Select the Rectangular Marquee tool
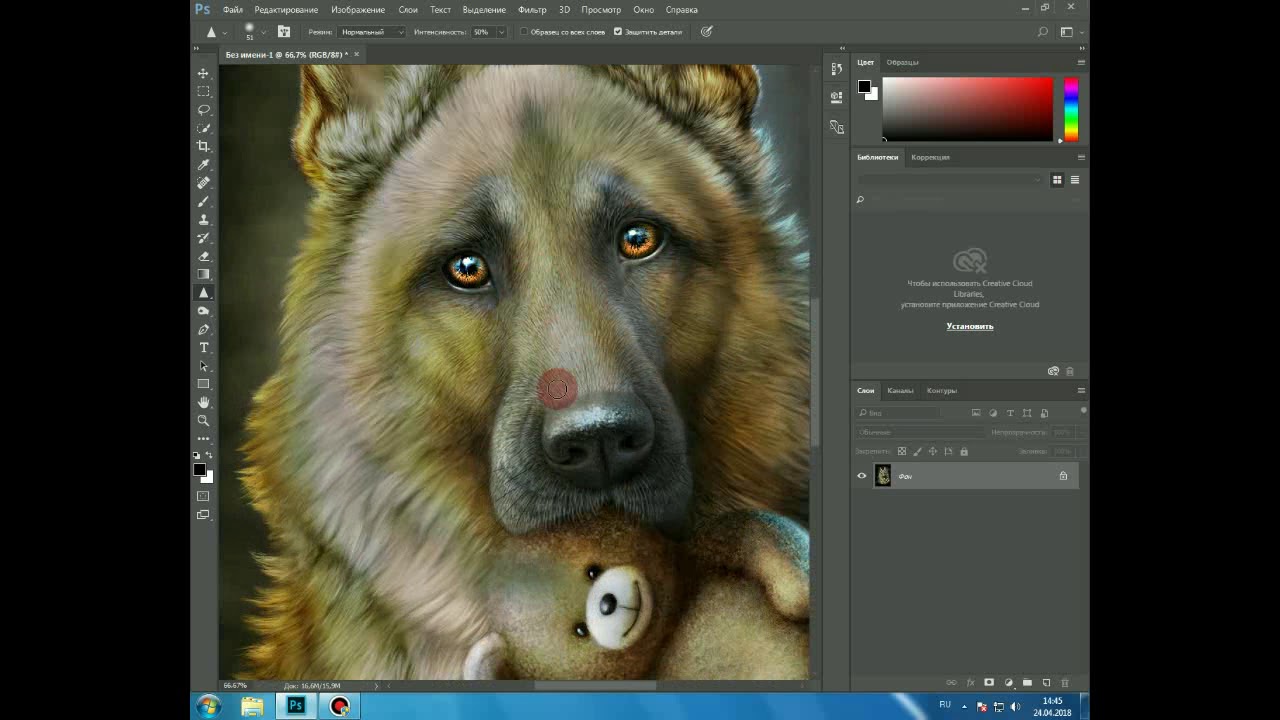 [203, 91]
